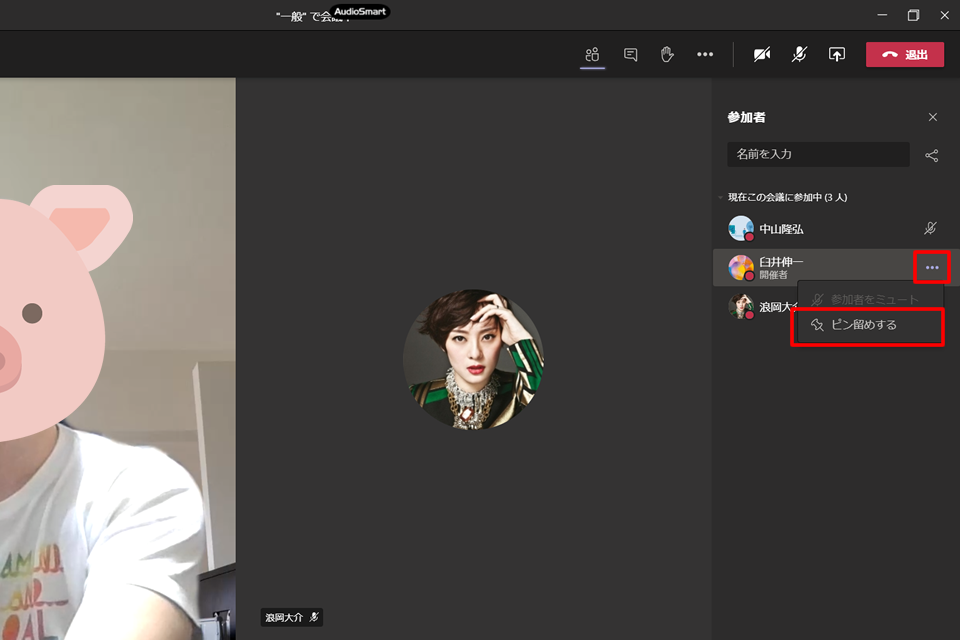This screenshot has height=640, width=960.
Task: Click the muted mic icon next to 中山隆弘
Action: click(931, 228)
